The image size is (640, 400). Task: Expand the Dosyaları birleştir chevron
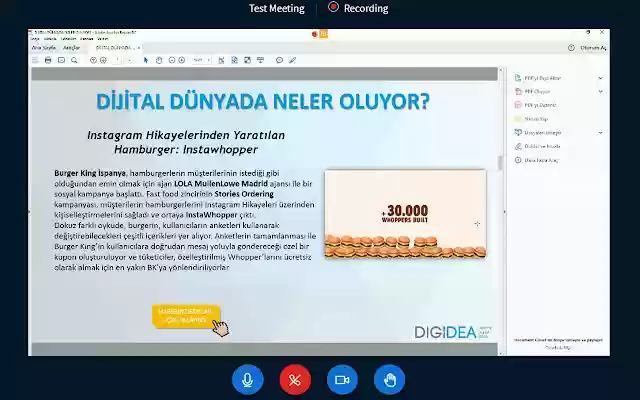pyautogui.click(x=600, y=133)
